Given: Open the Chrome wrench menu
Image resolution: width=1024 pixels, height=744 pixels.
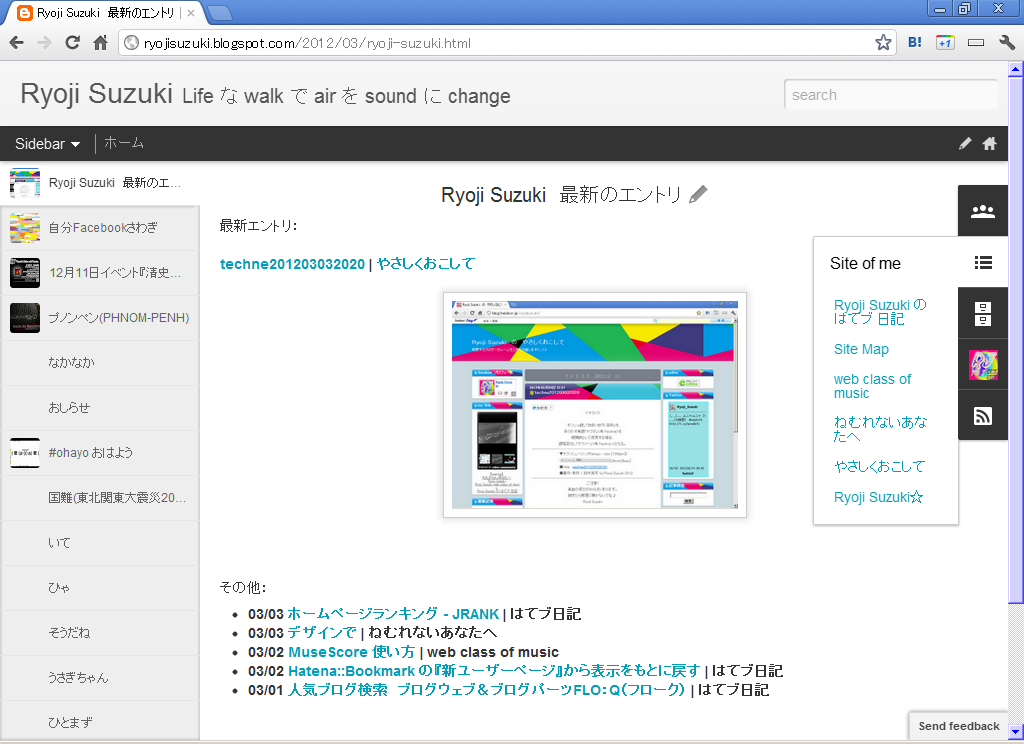Looking at the screenshot, I should point(1006,43).
